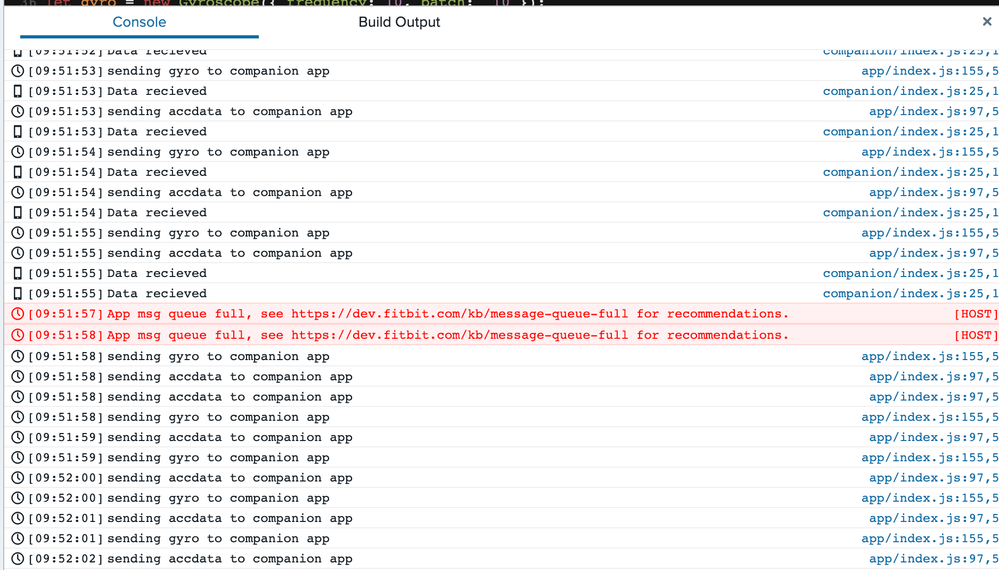Select the 09:52:00 sending accdata log message
This screenshot has height=570, width=999.
click(230, 478)
